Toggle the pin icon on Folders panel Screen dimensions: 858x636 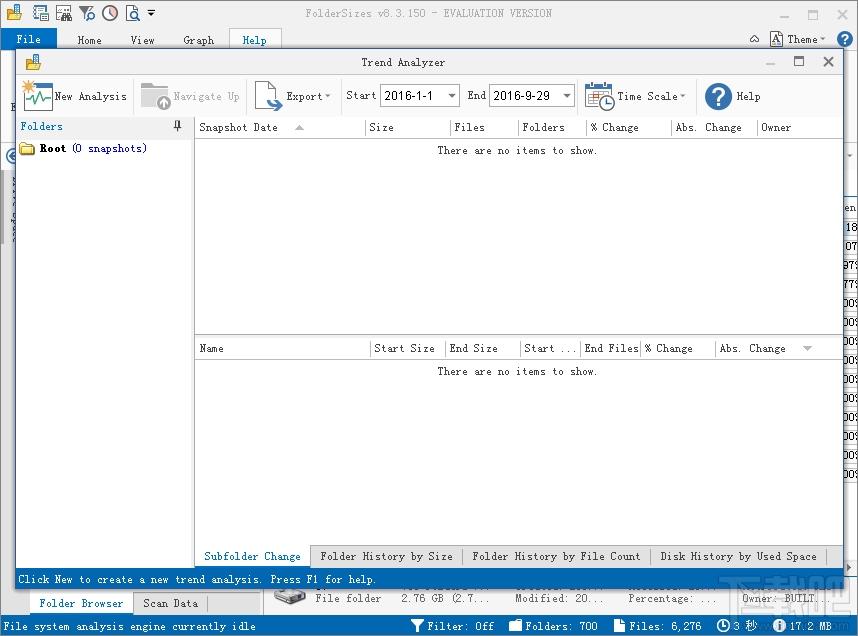click(x=177, y=126)
